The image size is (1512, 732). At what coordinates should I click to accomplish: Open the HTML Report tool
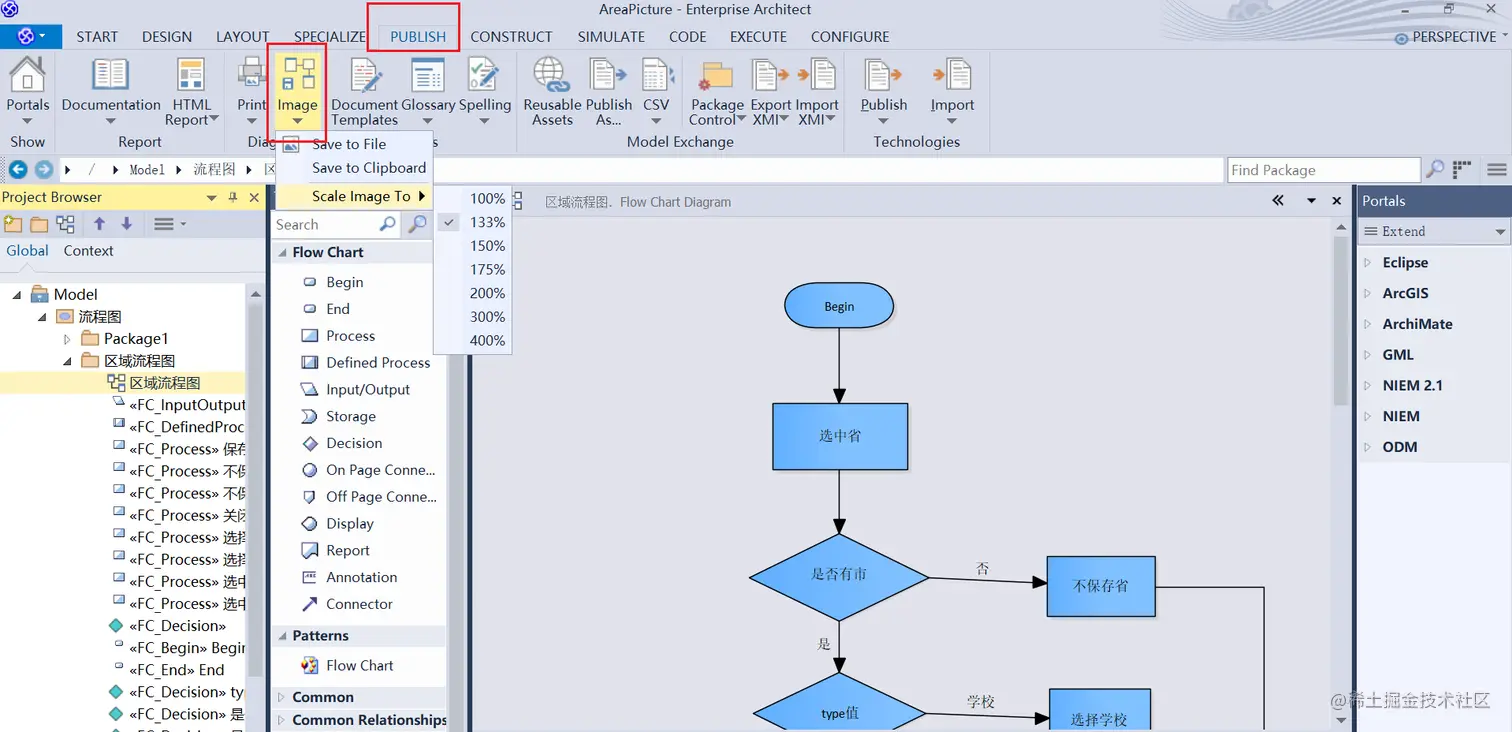click(191, 91)
